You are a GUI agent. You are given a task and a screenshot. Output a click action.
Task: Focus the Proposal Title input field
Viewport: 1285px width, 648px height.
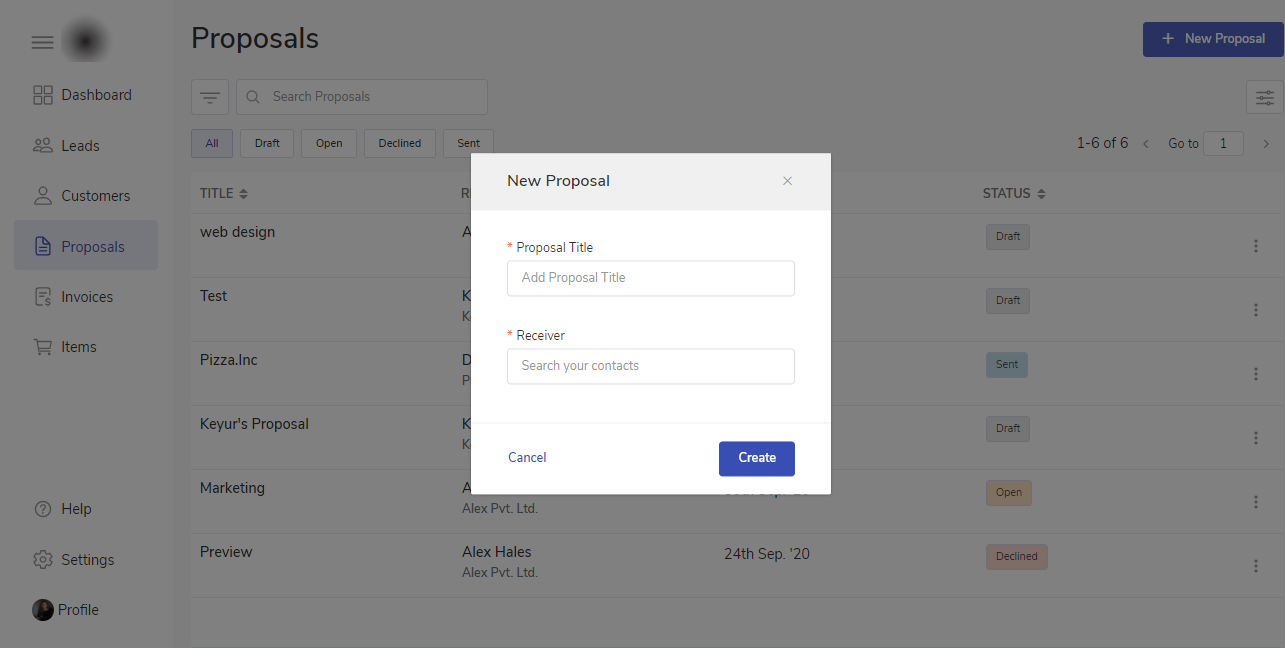pyautogui.click(x=650, y=278)
